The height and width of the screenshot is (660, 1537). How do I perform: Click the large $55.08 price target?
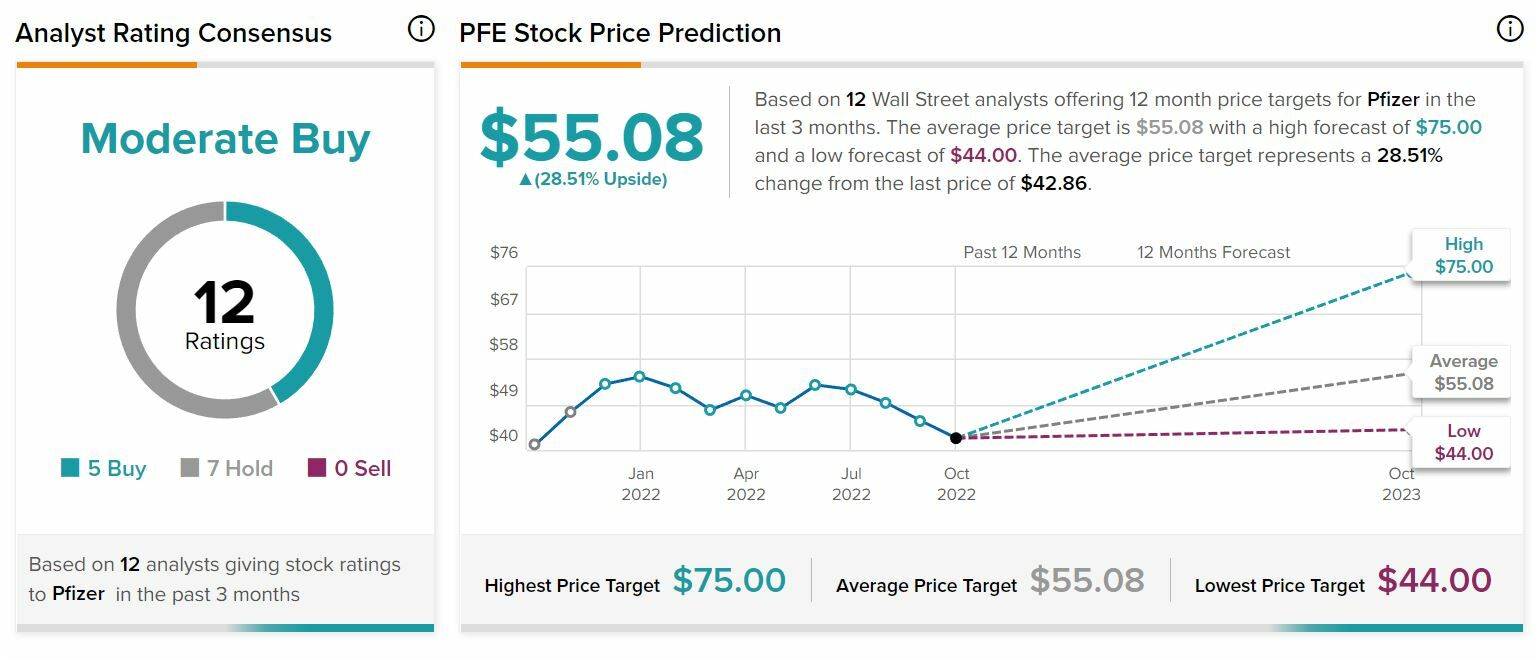click(592, 137)
